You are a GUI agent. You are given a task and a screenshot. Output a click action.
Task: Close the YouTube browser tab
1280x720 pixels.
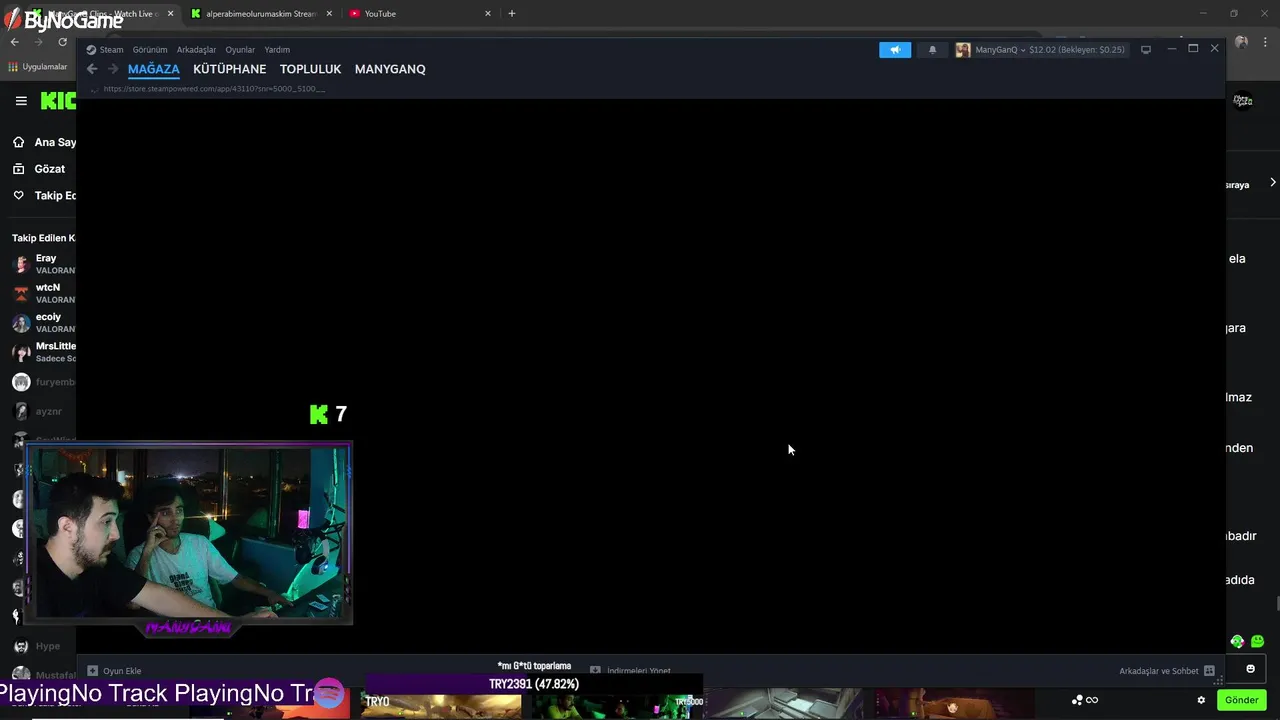pyautogui.click(x=488, y=14)
